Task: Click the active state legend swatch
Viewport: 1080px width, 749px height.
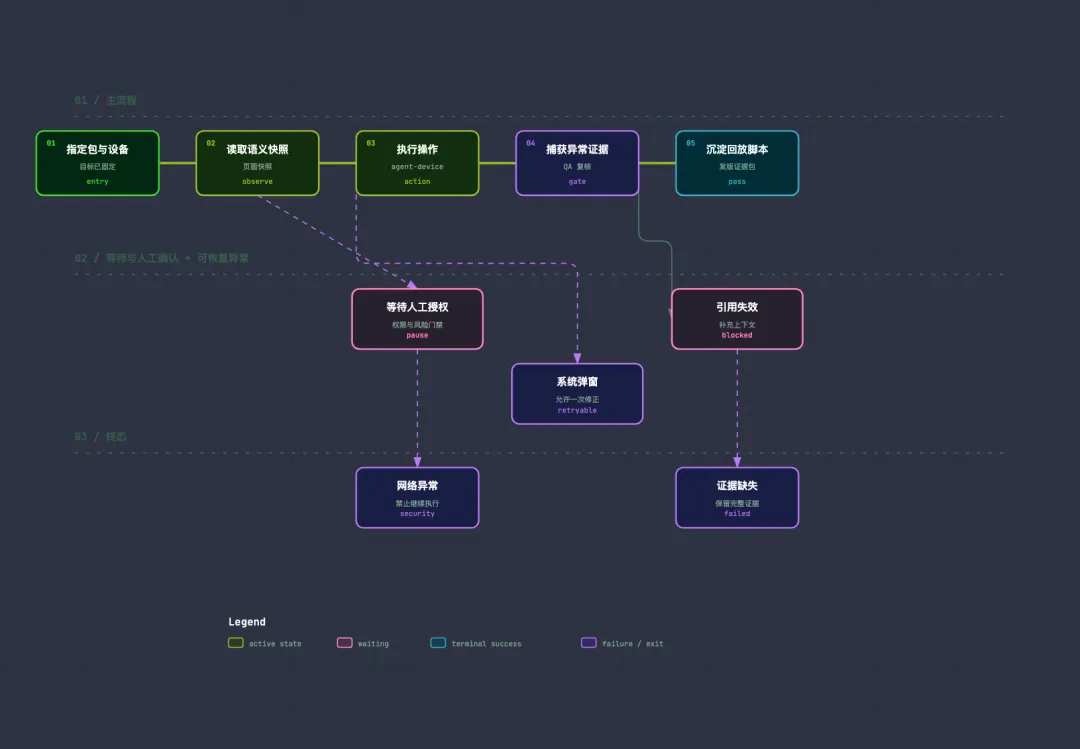Action: pyautogui.click(x=236, y=643)
